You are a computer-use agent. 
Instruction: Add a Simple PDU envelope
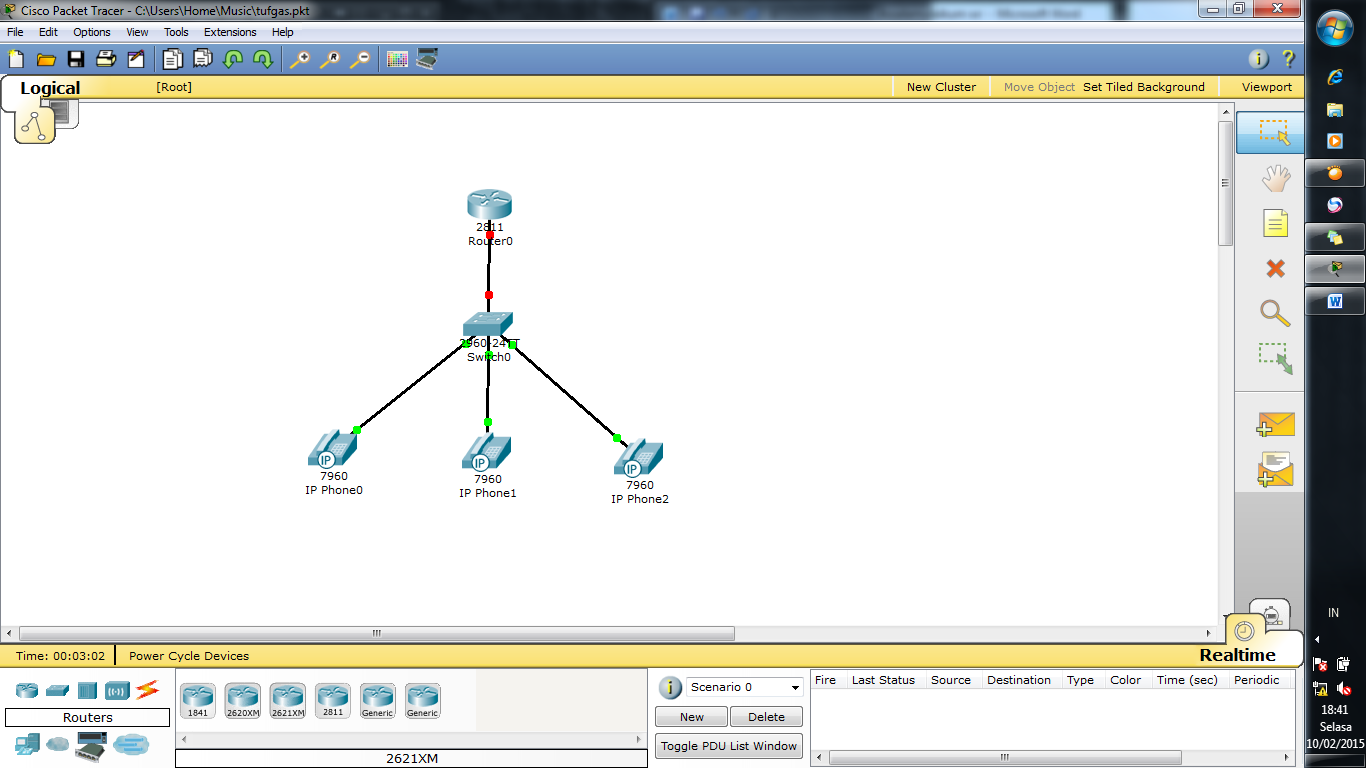[1275, 424]
